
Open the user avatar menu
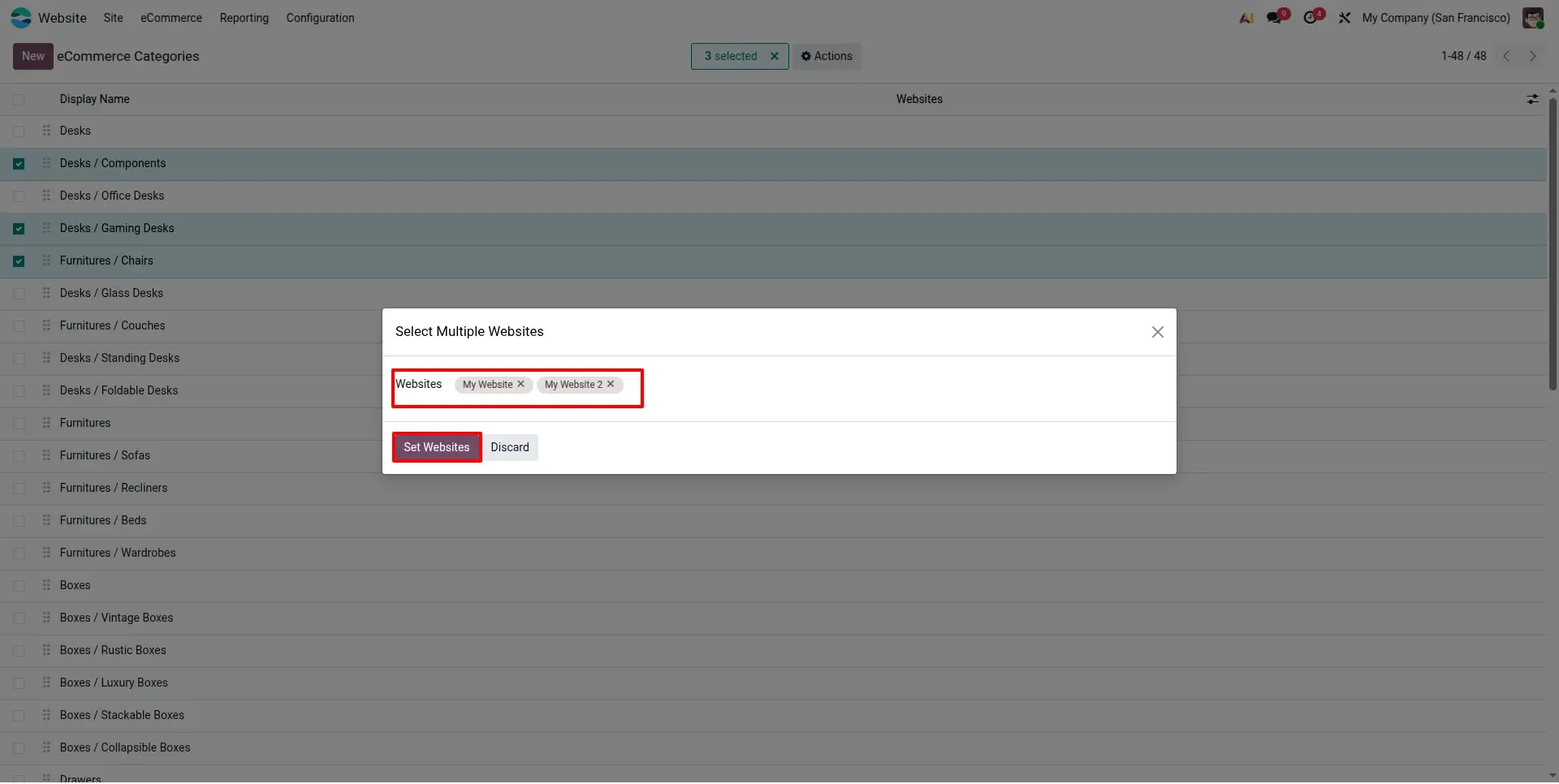pos(1533,18)
